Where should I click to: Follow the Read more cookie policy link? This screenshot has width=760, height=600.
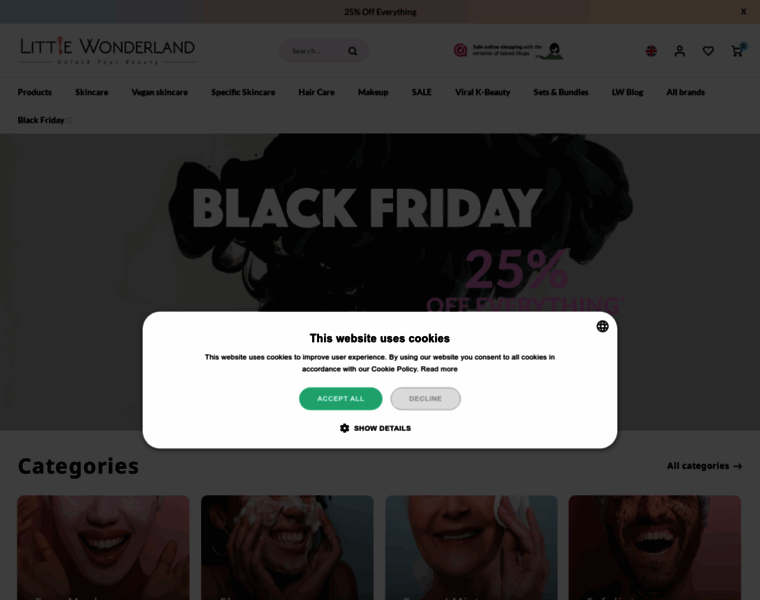[439, 369]
